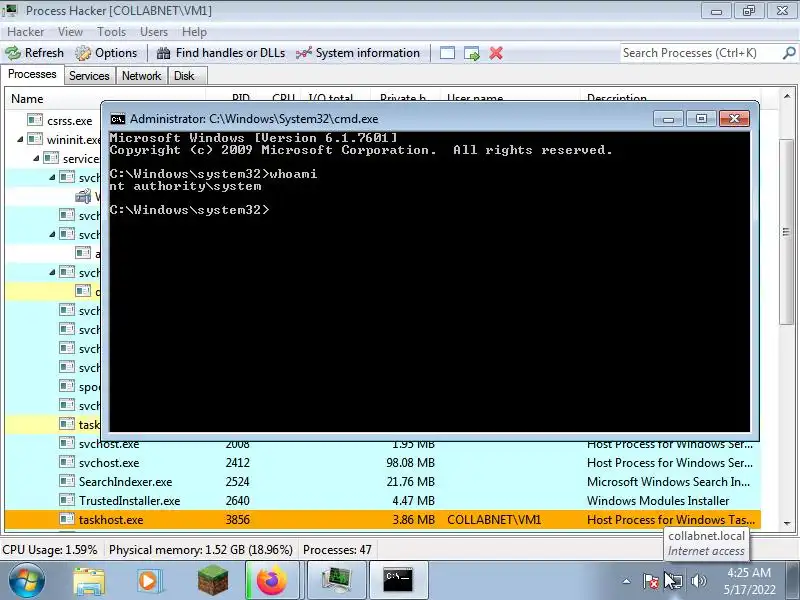
Task: Switch to the Services tab
Action: tap(89, 76)
